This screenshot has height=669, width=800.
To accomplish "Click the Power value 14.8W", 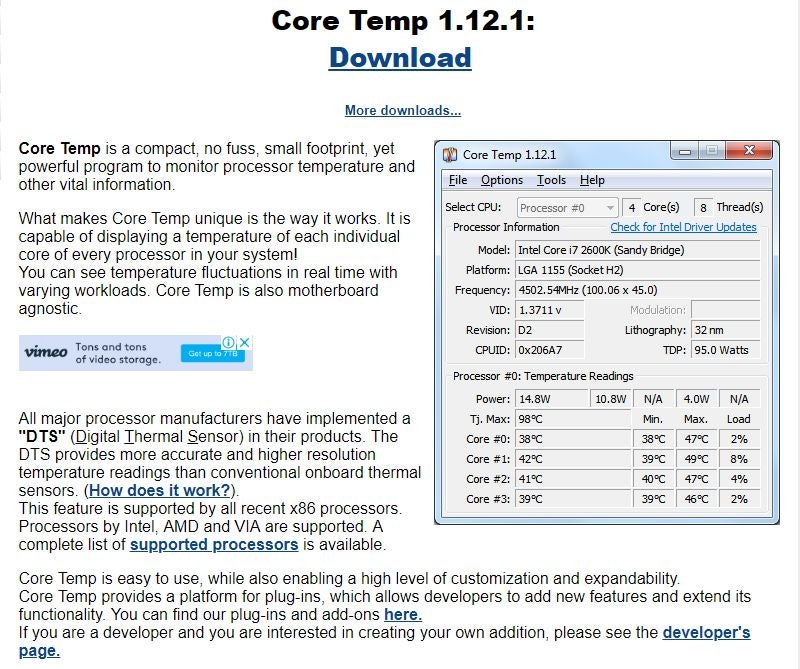I will click(552, 399).
